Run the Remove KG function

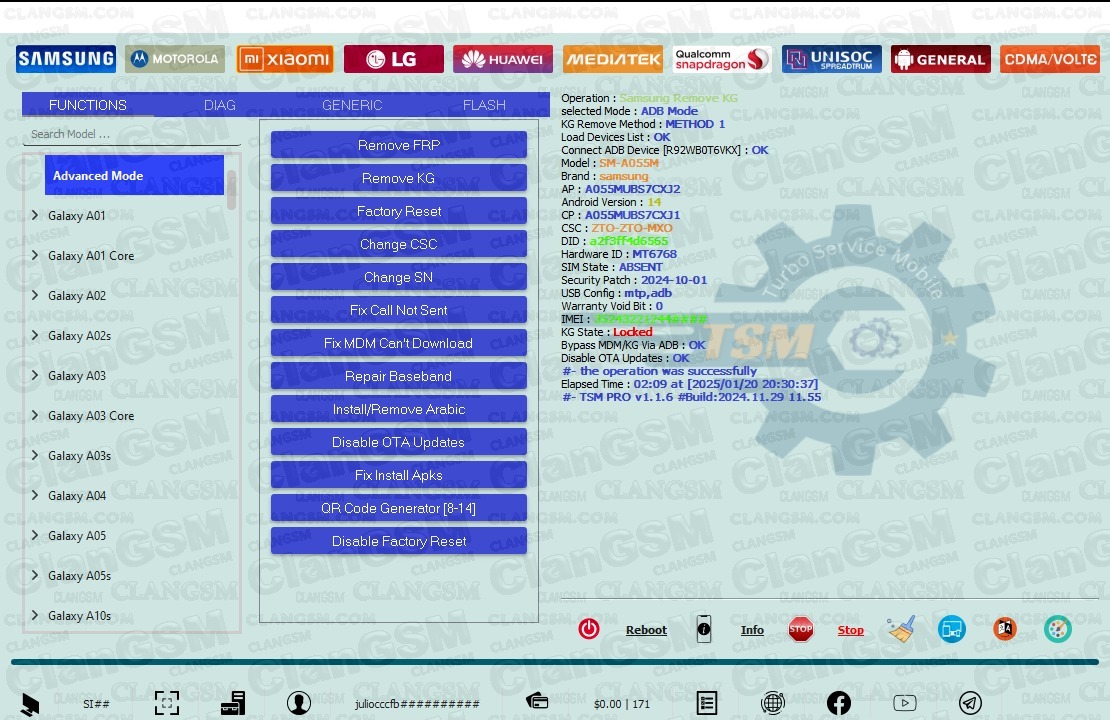(399, 178)
